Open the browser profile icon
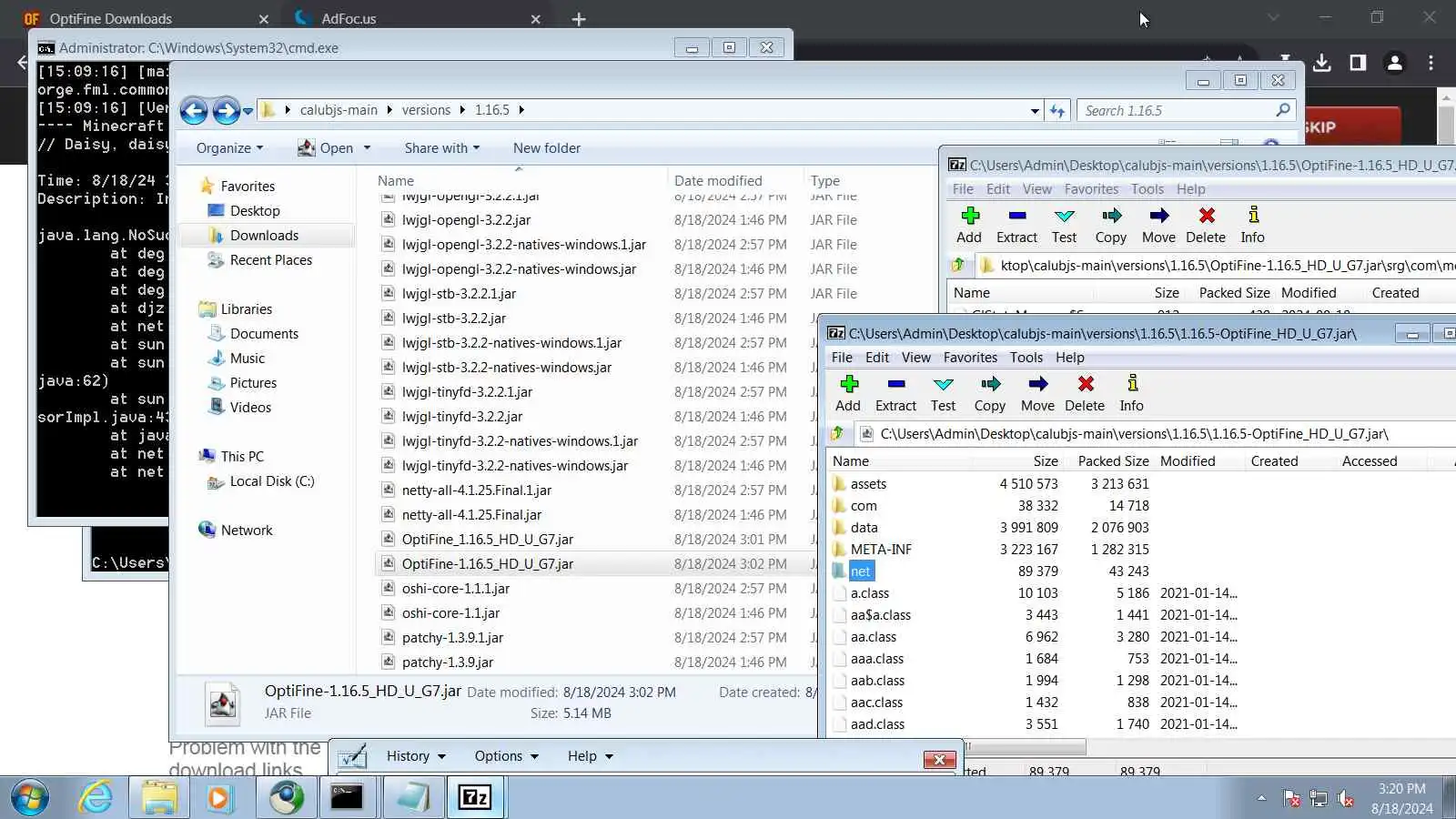The image size is (1456, 819). tap(1394, 63)
